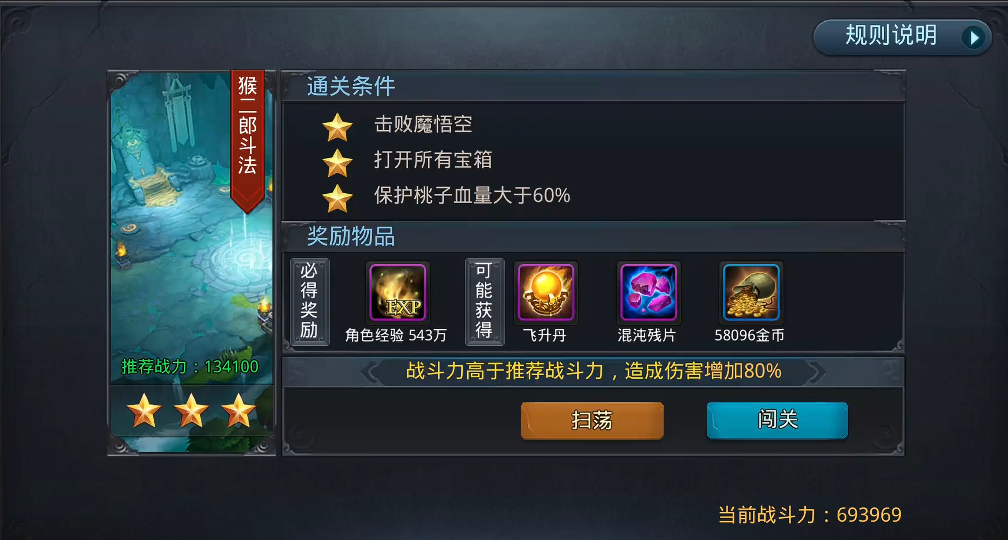Click the first star under the stage image
Image resolution: width=1008 pixels, height=540 pixels.
[144, 410]
